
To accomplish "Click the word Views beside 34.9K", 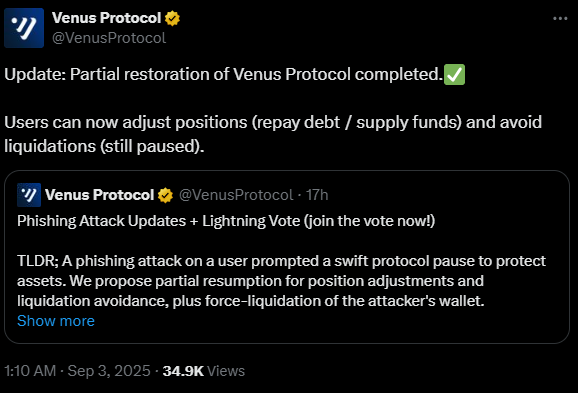I will click(226, 371).
